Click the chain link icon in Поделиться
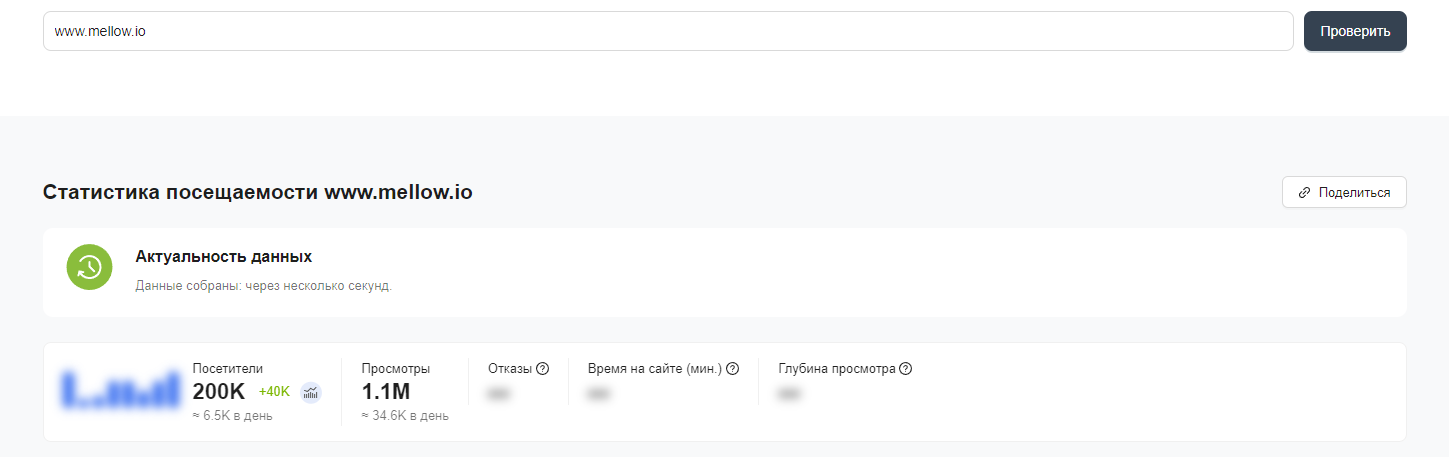Image resolution: width=1449 pixels, height=457 pixels. tap(1304, 193)
